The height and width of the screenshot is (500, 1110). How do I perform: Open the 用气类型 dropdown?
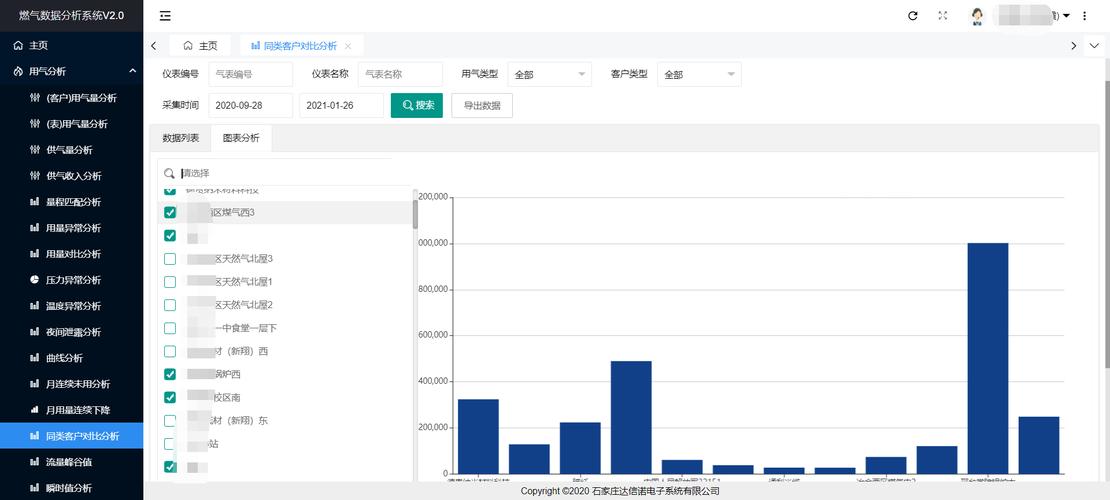coord(549,74)
